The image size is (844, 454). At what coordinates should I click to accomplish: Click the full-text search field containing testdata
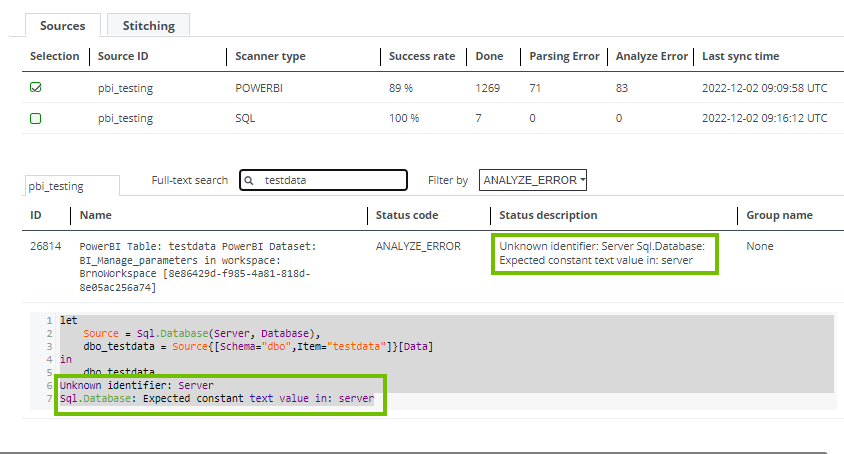click(x=323, y=180)
